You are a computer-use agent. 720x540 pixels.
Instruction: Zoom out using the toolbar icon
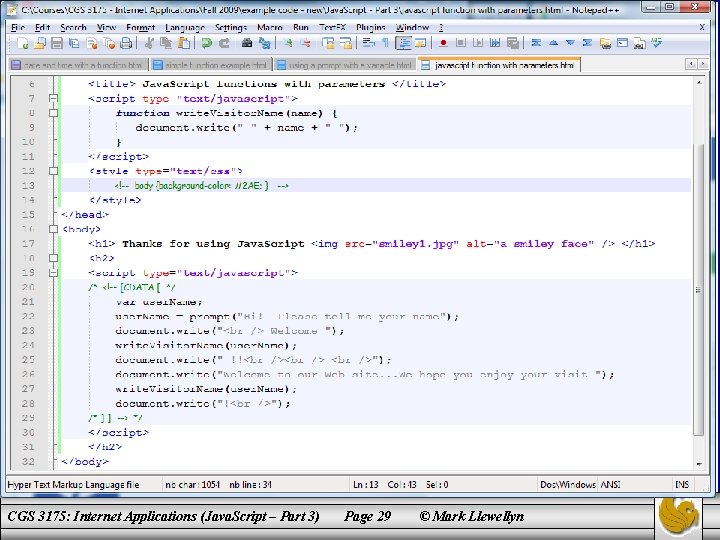point(305,43)
